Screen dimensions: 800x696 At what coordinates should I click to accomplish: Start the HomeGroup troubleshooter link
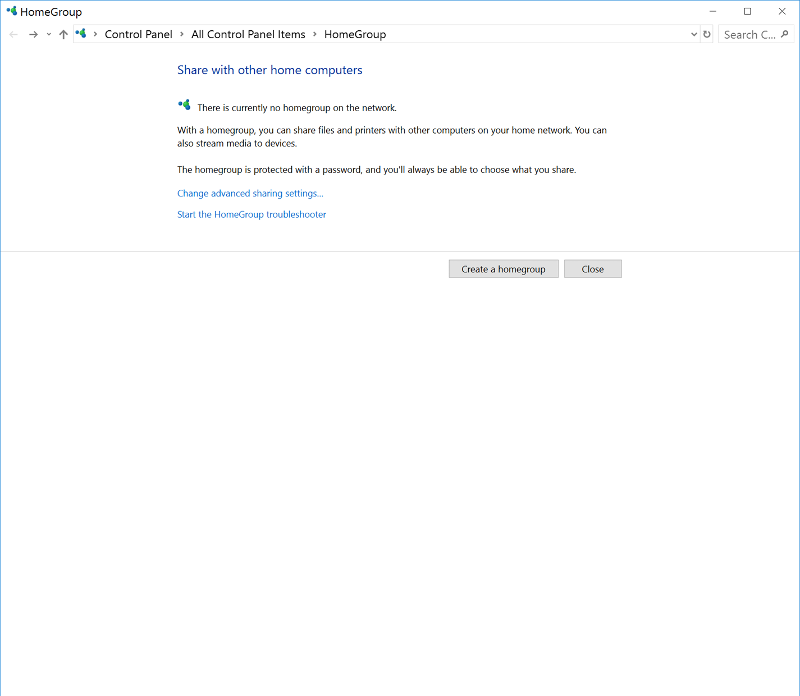click(252, 214)
